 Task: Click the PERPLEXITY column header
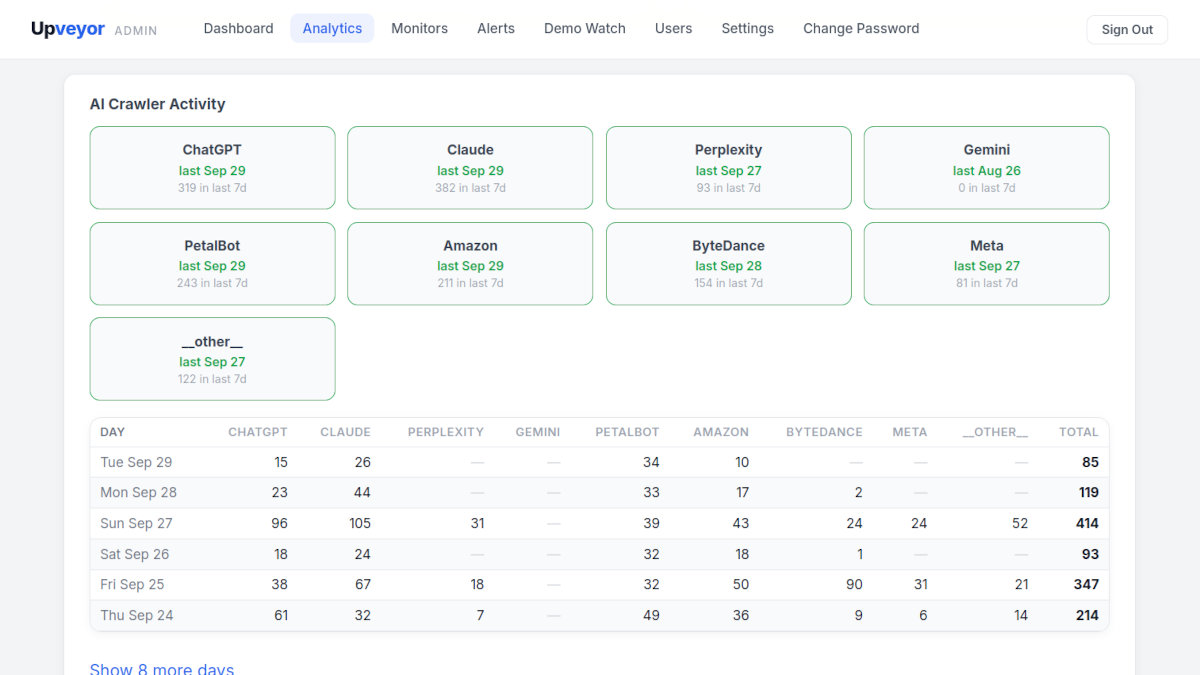click(446, 432)
